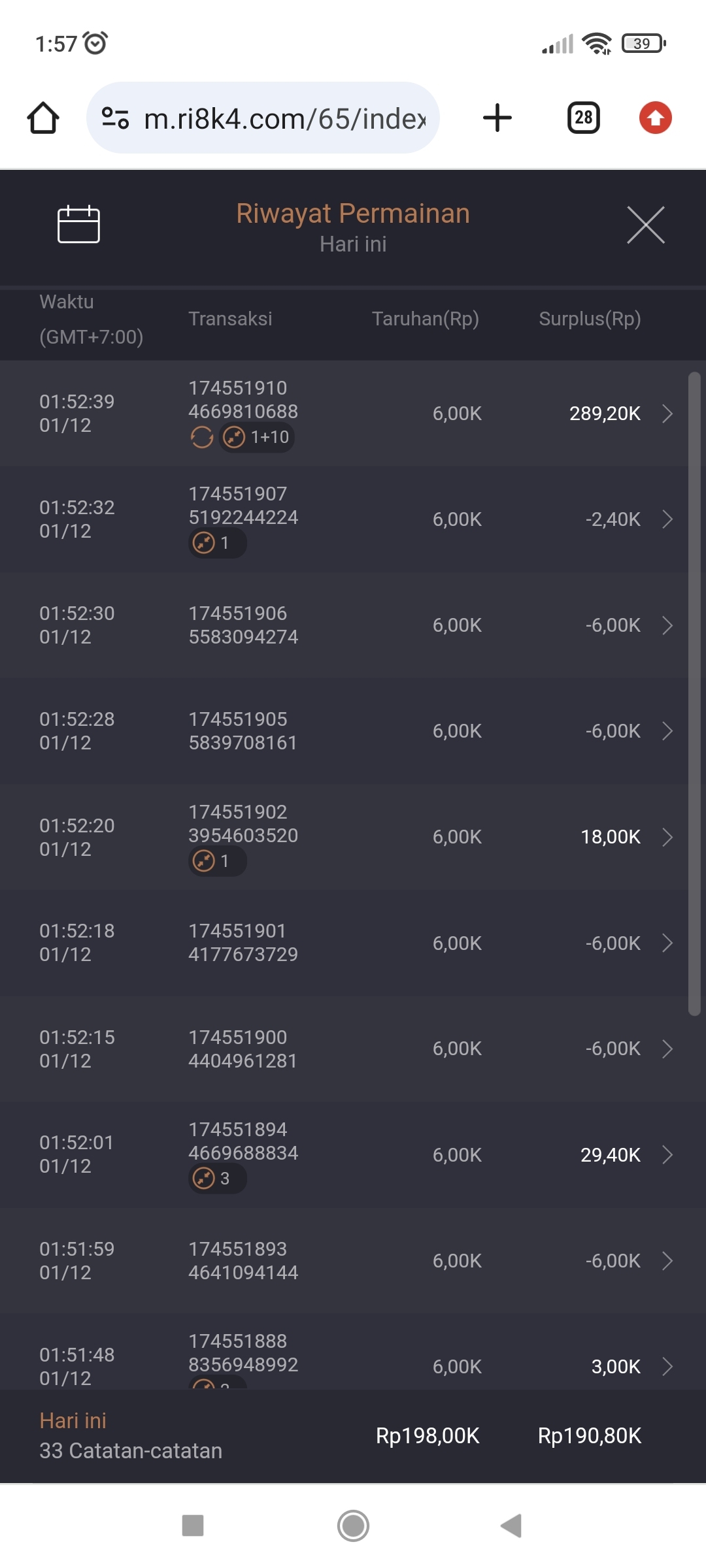Show the 28 open tabs switcher
The width and height of the screenshot is (706, 1568).
click(x=583, y=118)
